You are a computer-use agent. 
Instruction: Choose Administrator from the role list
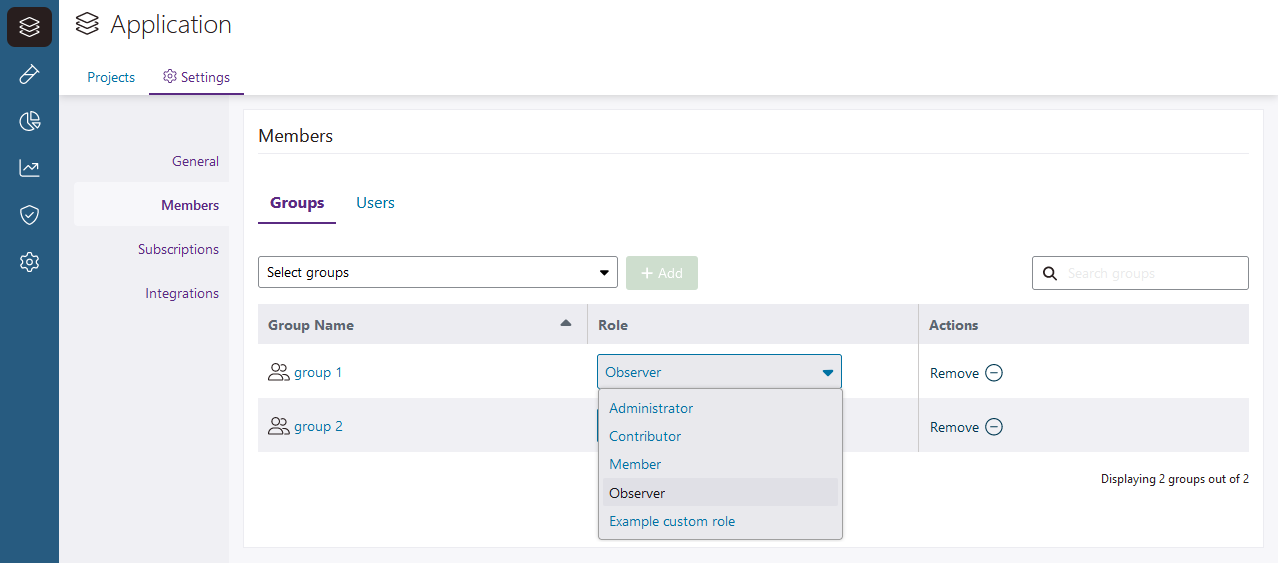(651, 408)
